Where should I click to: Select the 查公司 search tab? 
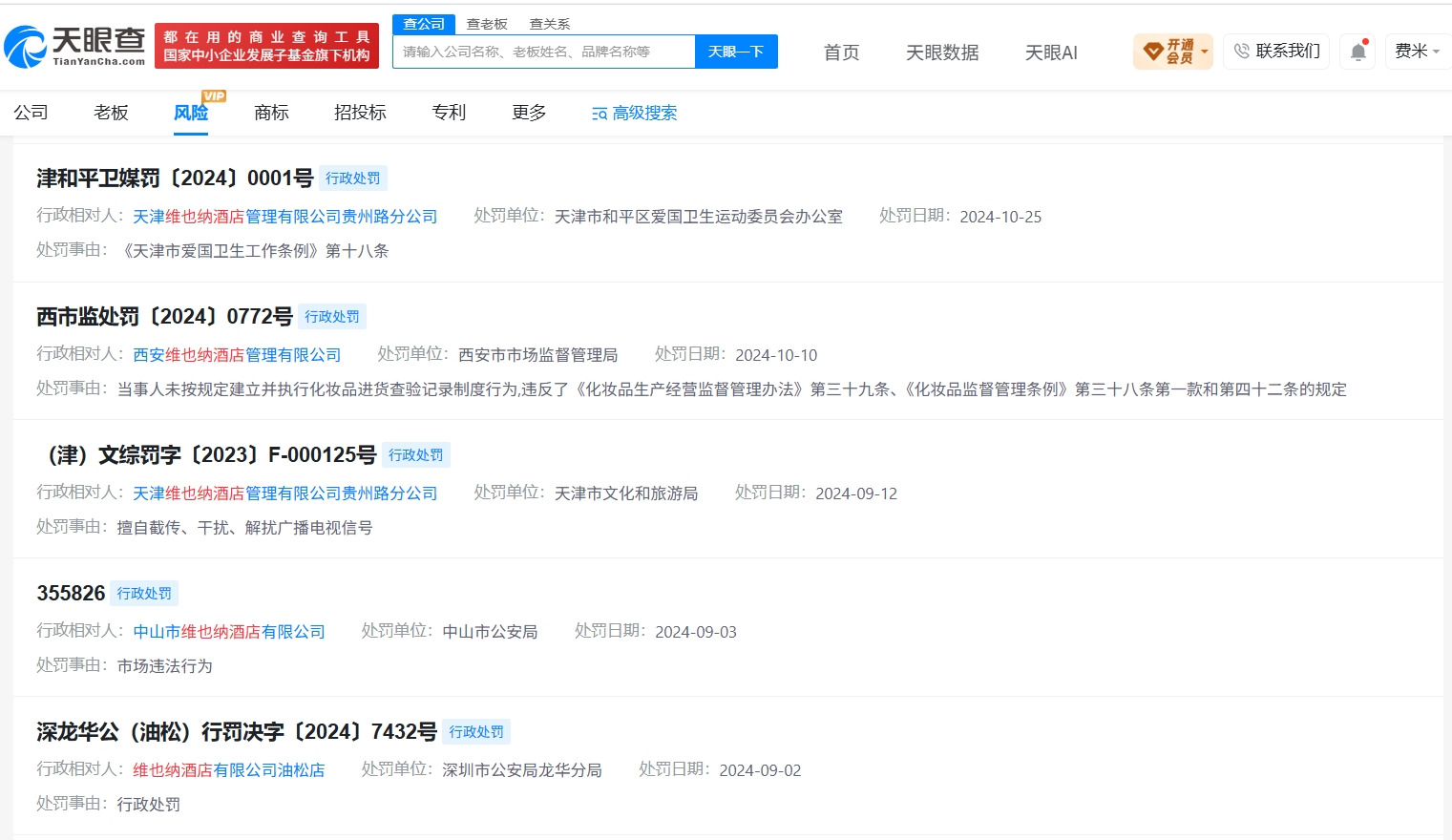pyautogui.click(x=424, y=24)
